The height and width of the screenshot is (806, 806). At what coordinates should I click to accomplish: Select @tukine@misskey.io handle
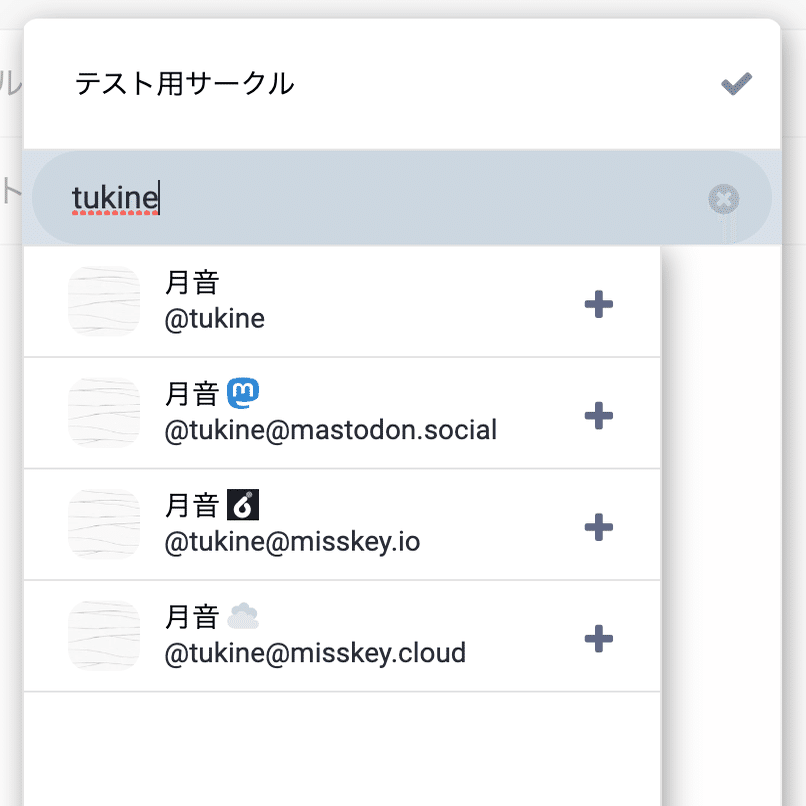coord(292,542)
